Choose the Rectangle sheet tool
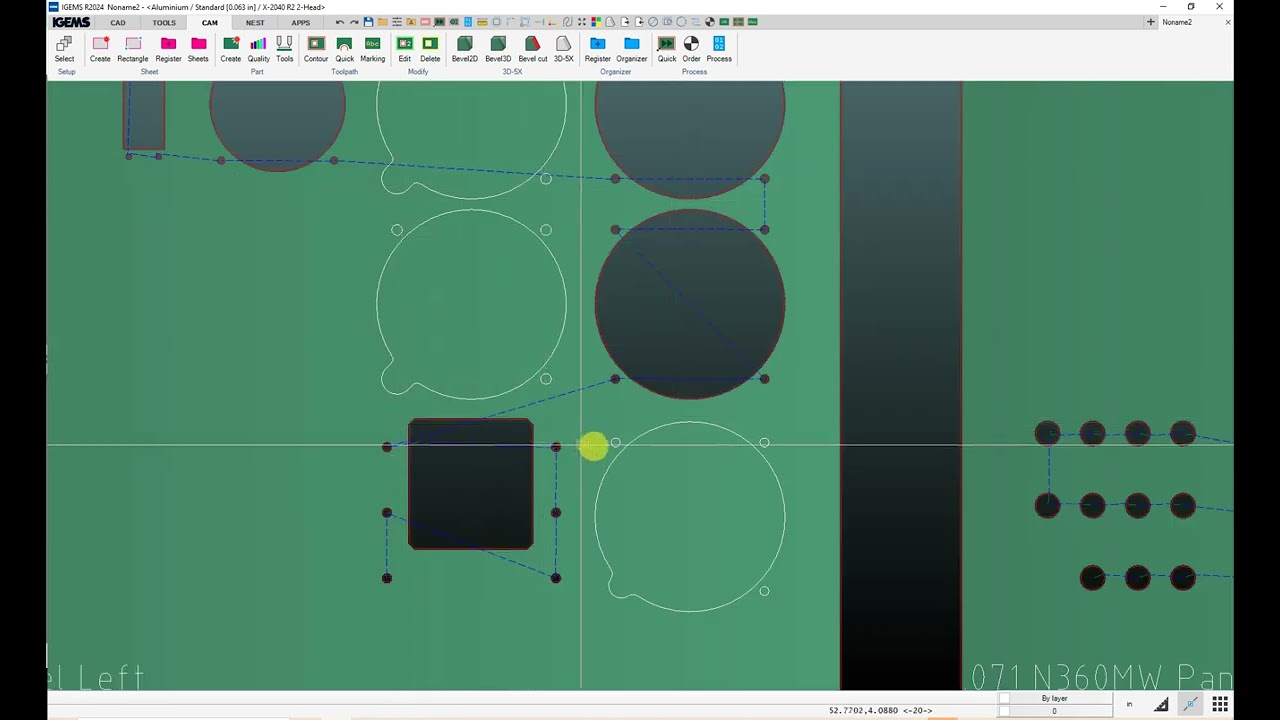This screenshot has height=720, width=1280. click(132, 49)
